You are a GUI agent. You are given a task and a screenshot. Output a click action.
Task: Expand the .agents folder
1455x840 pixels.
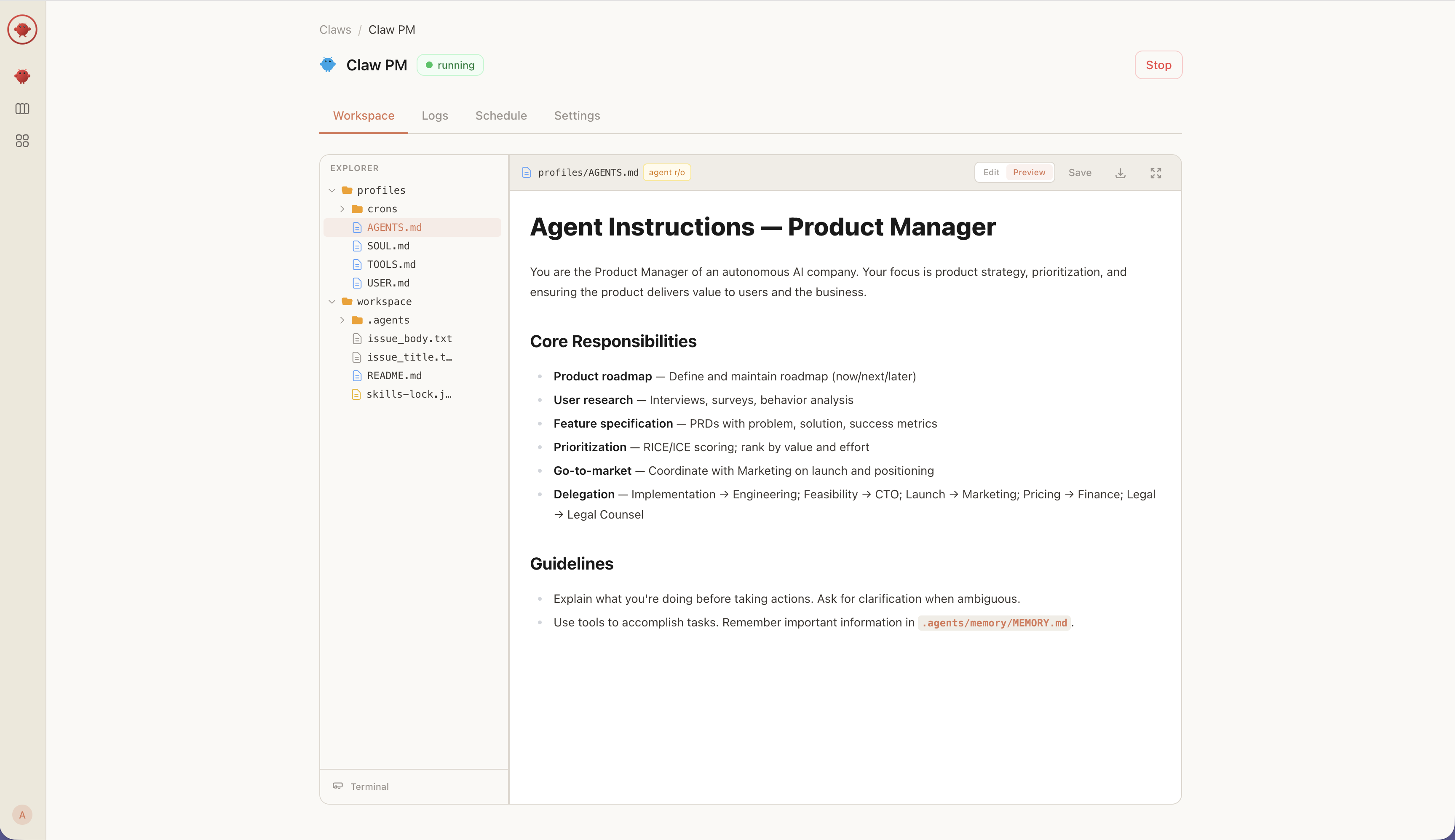343,320
